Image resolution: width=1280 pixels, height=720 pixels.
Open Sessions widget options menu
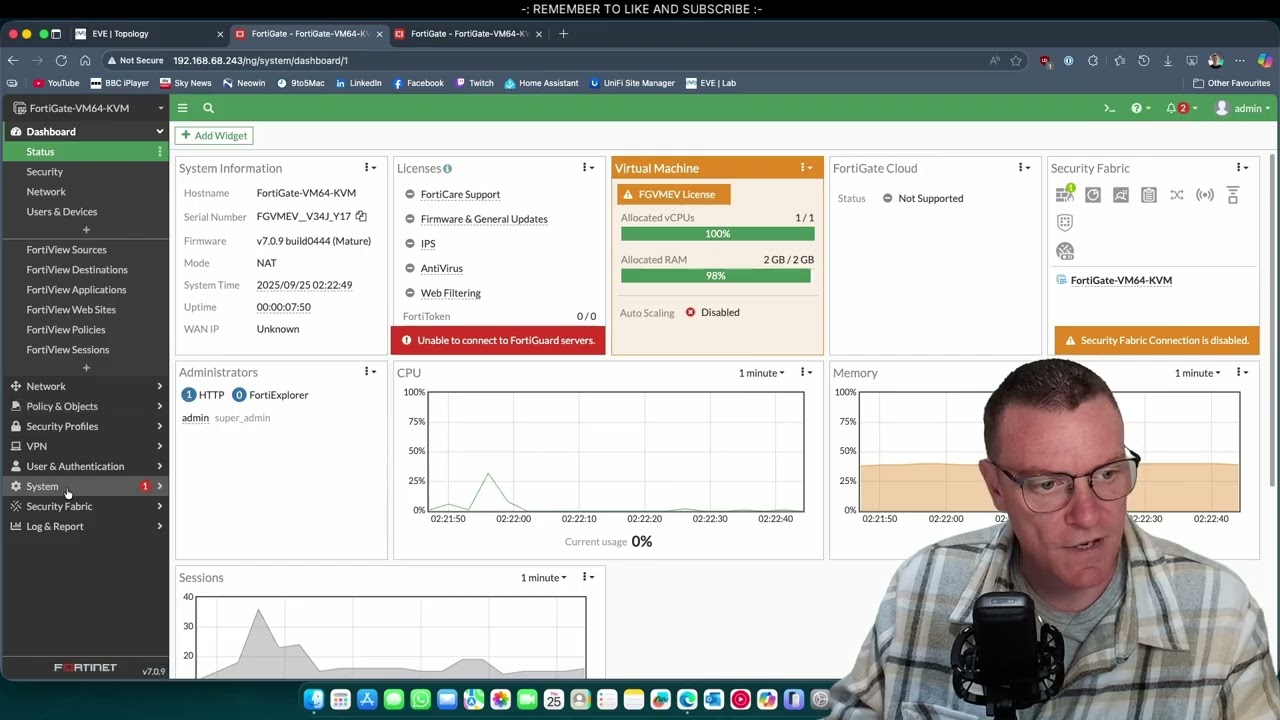(588, 577)
